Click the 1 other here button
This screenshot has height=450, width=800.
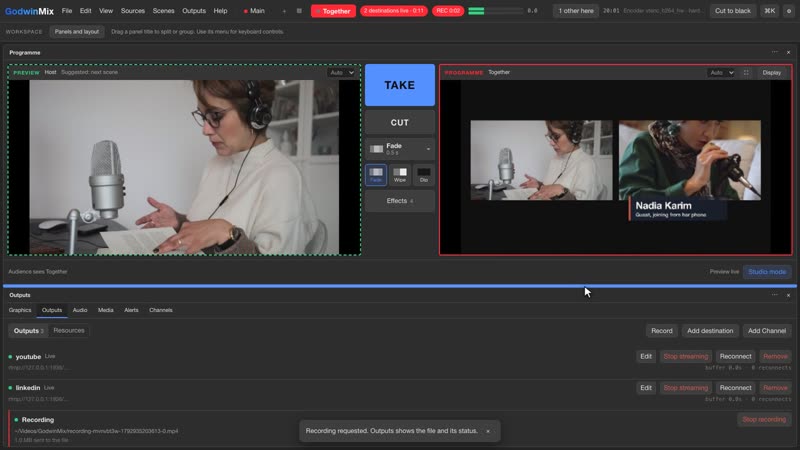point(576,11)
